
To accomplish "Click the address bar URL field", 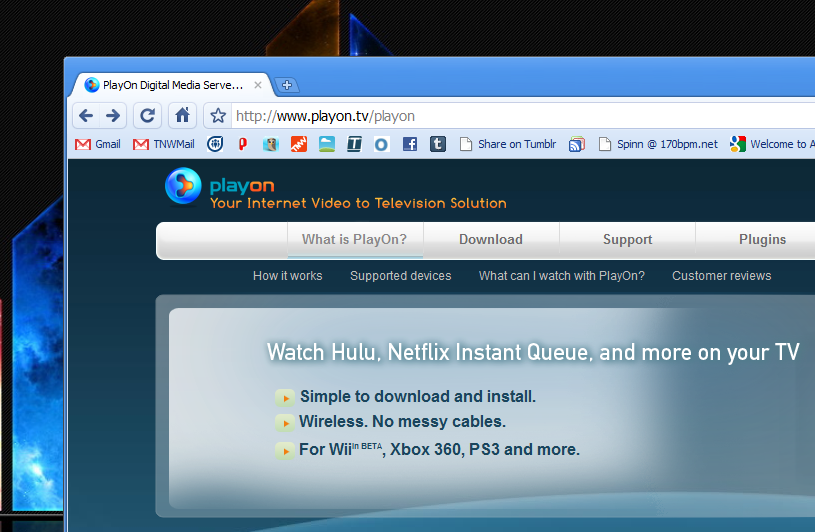I will pyautogui.click(x=522, y=116).
